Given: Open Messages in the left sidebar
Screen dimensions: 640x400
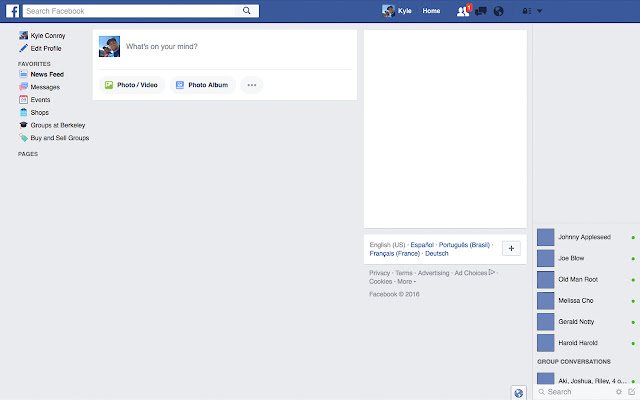Looking at the screenshot, I should coord(45,87).
